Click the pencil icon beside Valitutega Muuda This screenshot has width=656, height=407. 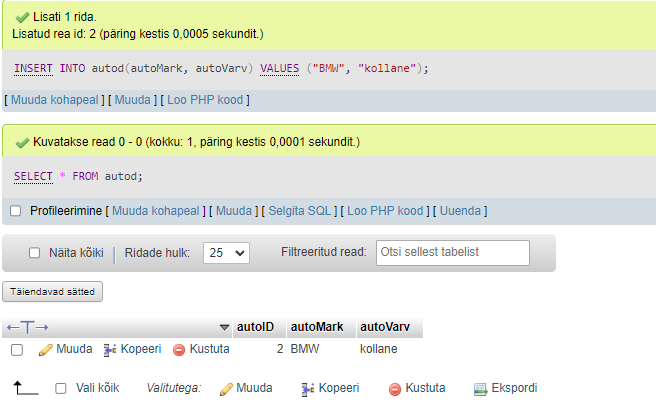click(x=226, y=389)
